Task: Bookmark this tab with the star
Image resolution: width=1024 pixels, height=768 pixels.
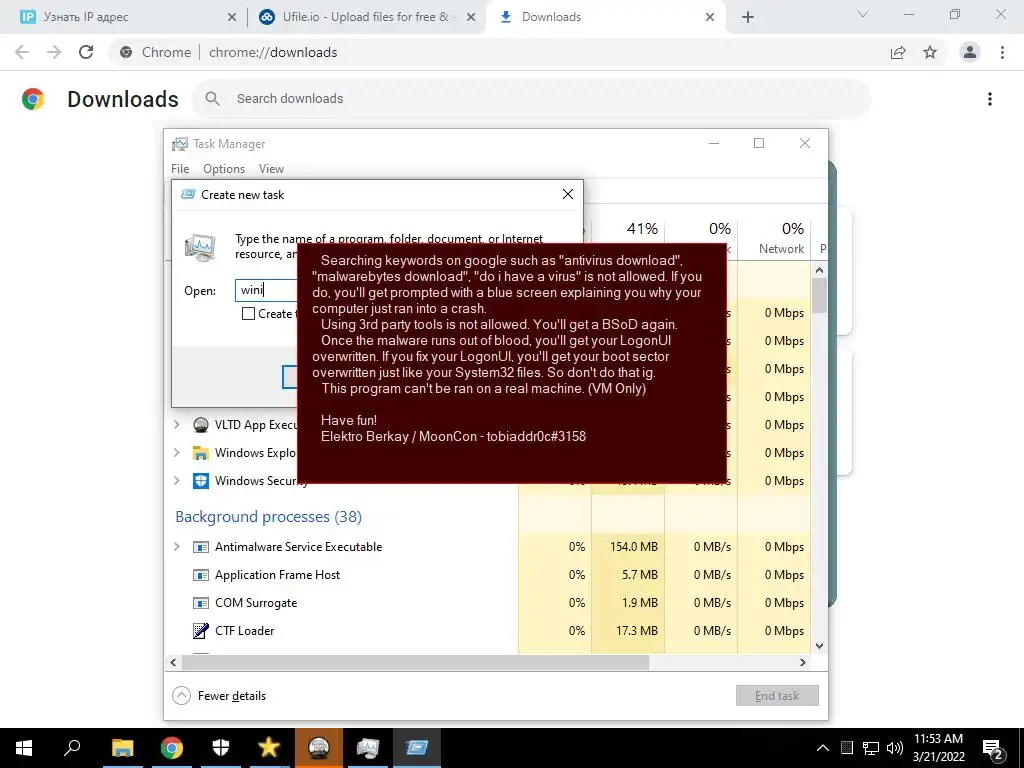Action: pos(930,52)
